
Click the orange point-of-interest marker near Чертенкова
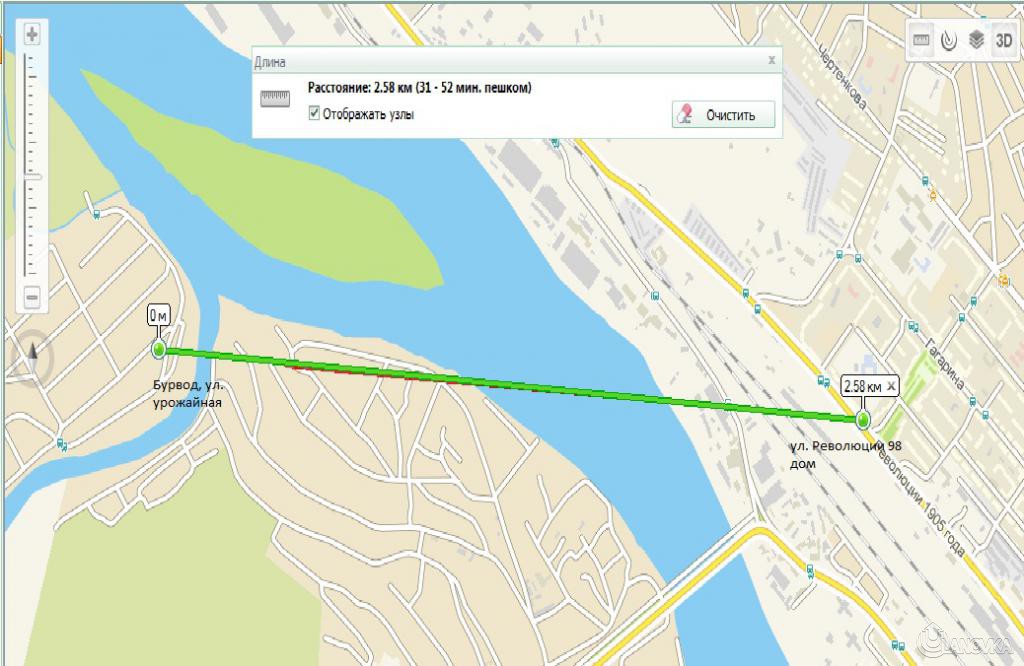[933, 195]
